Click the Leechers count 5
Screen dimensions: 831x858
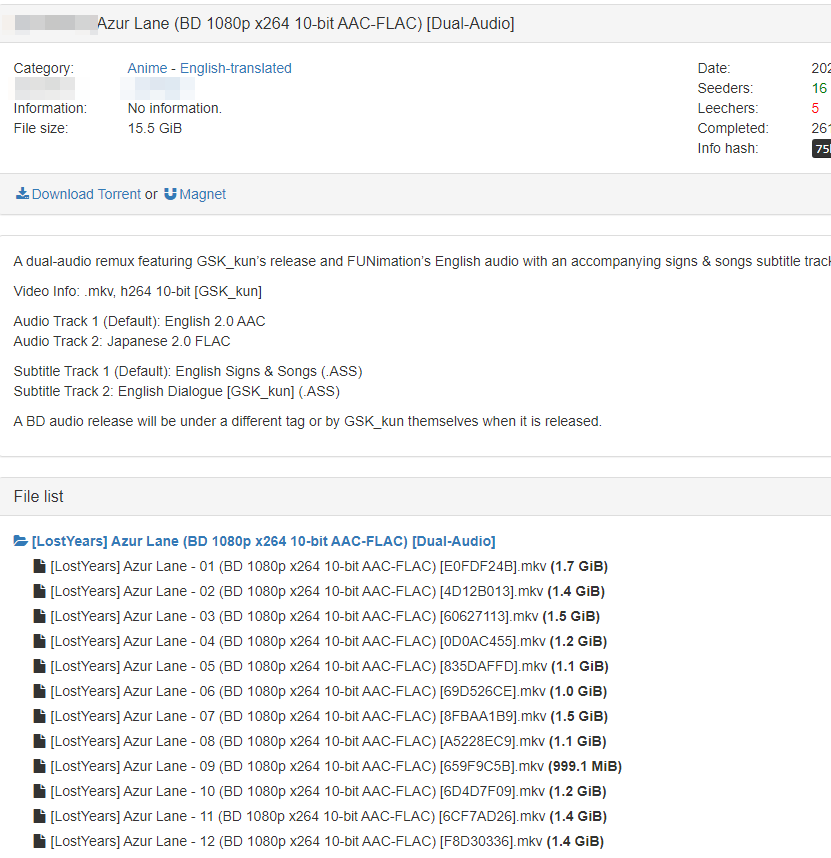point(815,108)
